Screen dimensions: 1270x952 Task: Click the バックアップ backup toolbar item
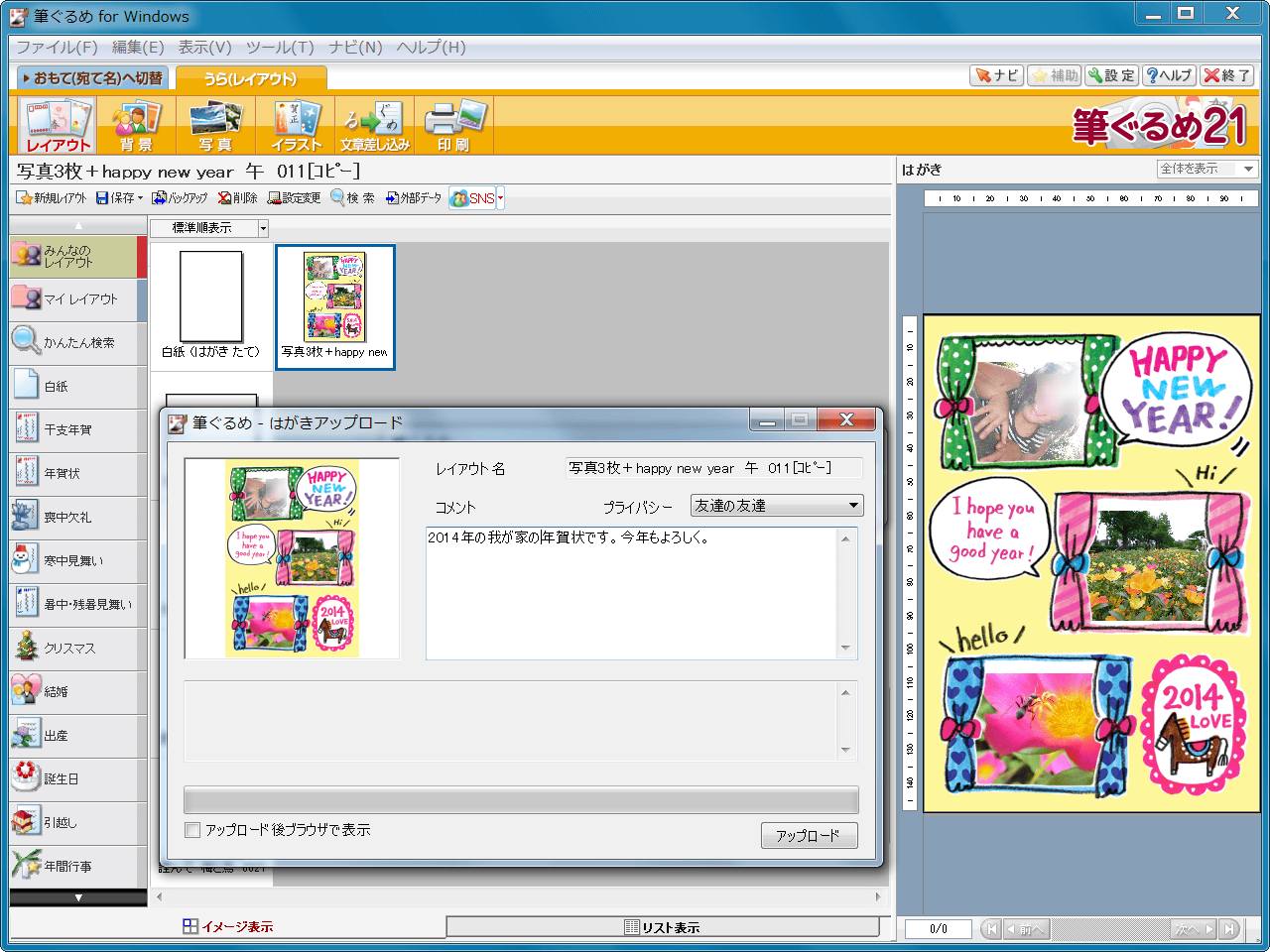pyautogui.click(x=181, y=198)
